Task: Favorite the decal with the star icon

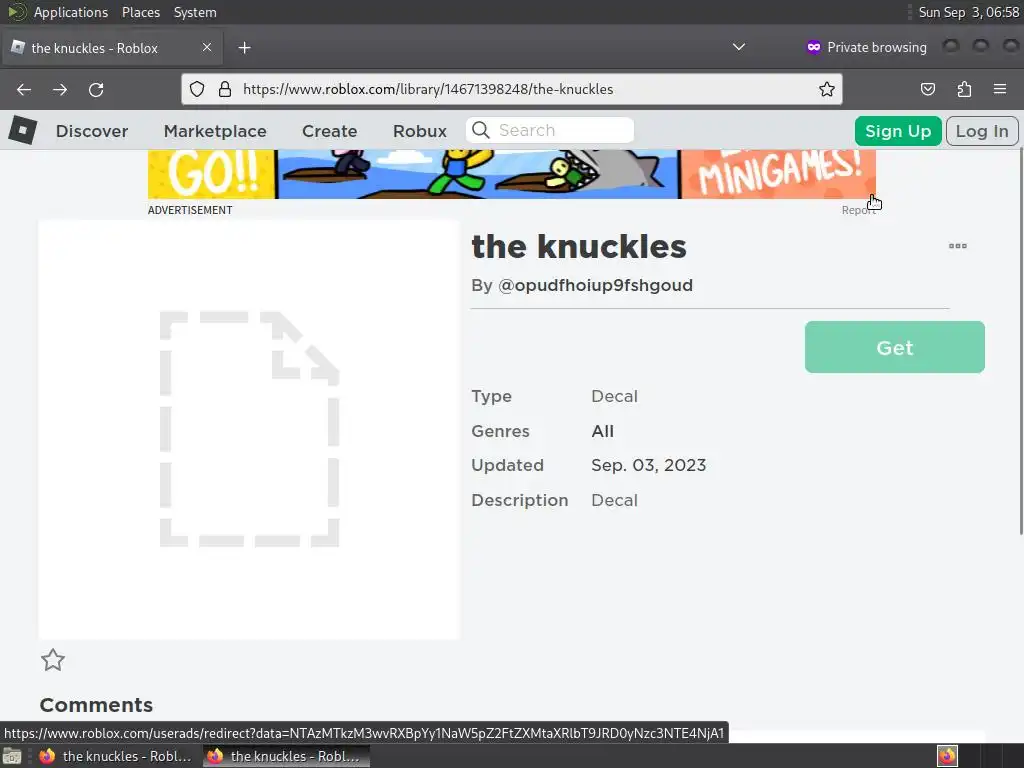Action: pyautogui.click(x=53, y=660)
